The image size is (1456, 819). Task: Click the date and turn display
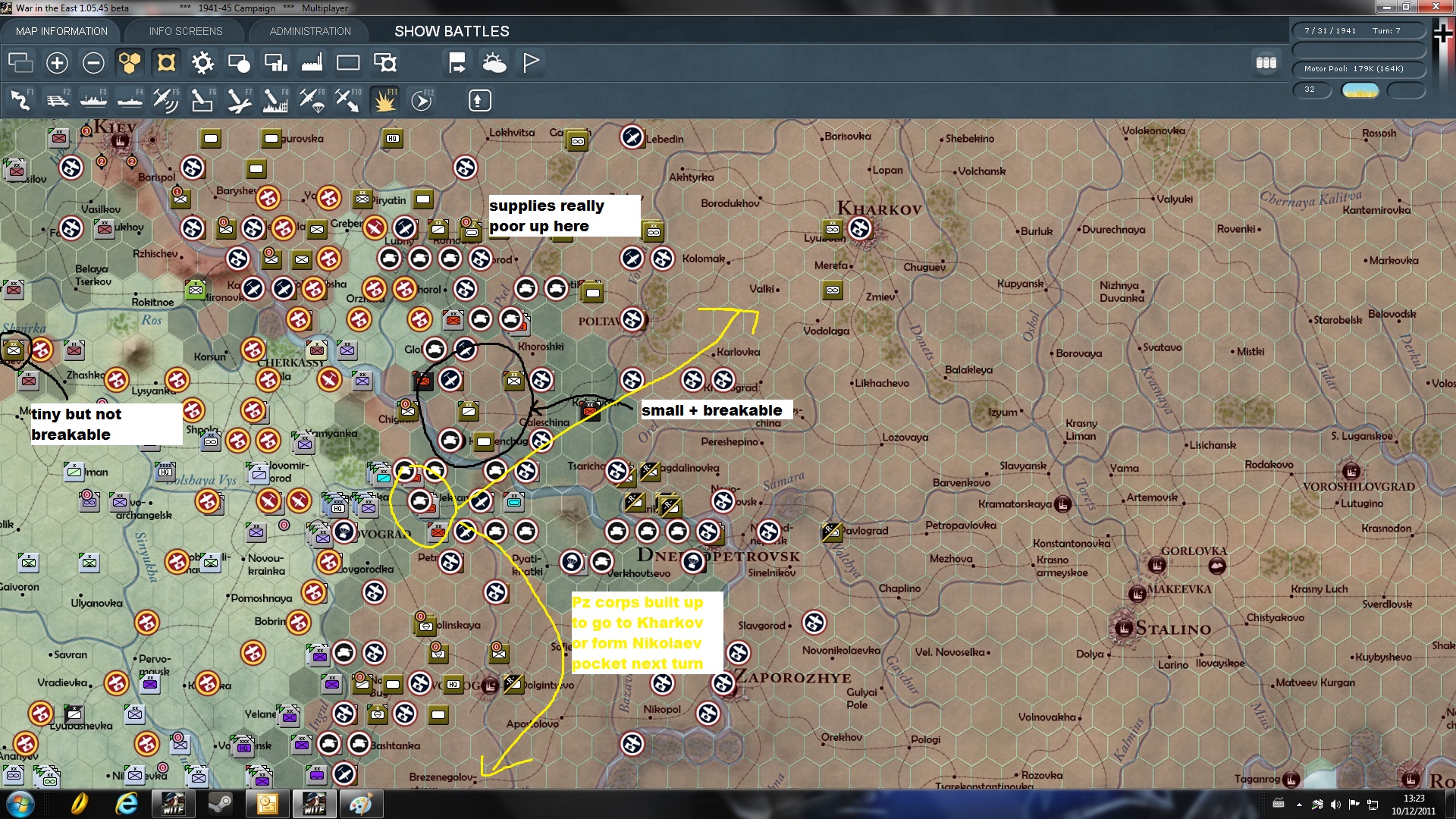[x=1358, y=31]
